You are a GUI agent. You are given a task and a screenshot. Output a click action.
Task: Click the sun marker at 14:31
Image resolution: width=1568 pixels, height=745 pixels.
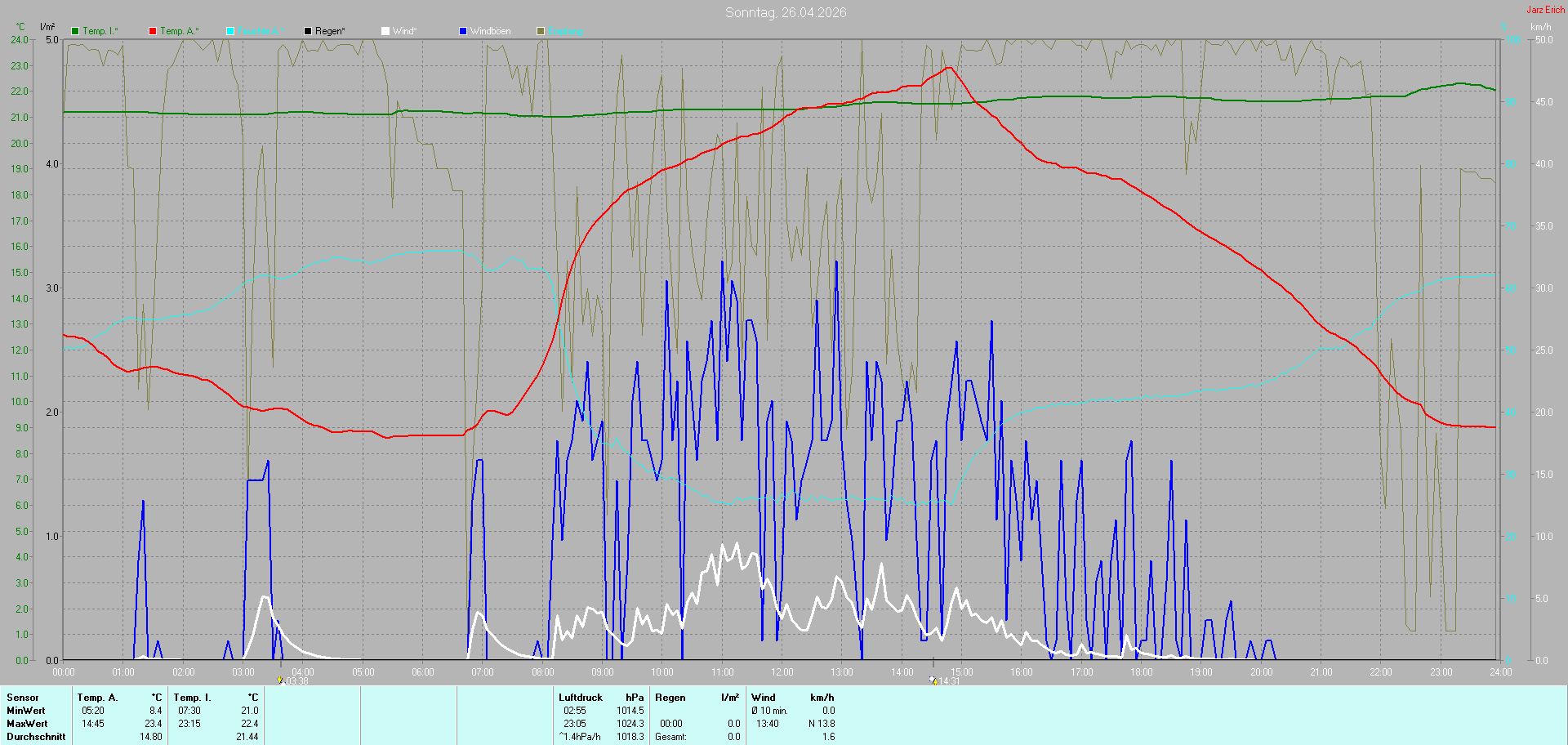point(933,680)
